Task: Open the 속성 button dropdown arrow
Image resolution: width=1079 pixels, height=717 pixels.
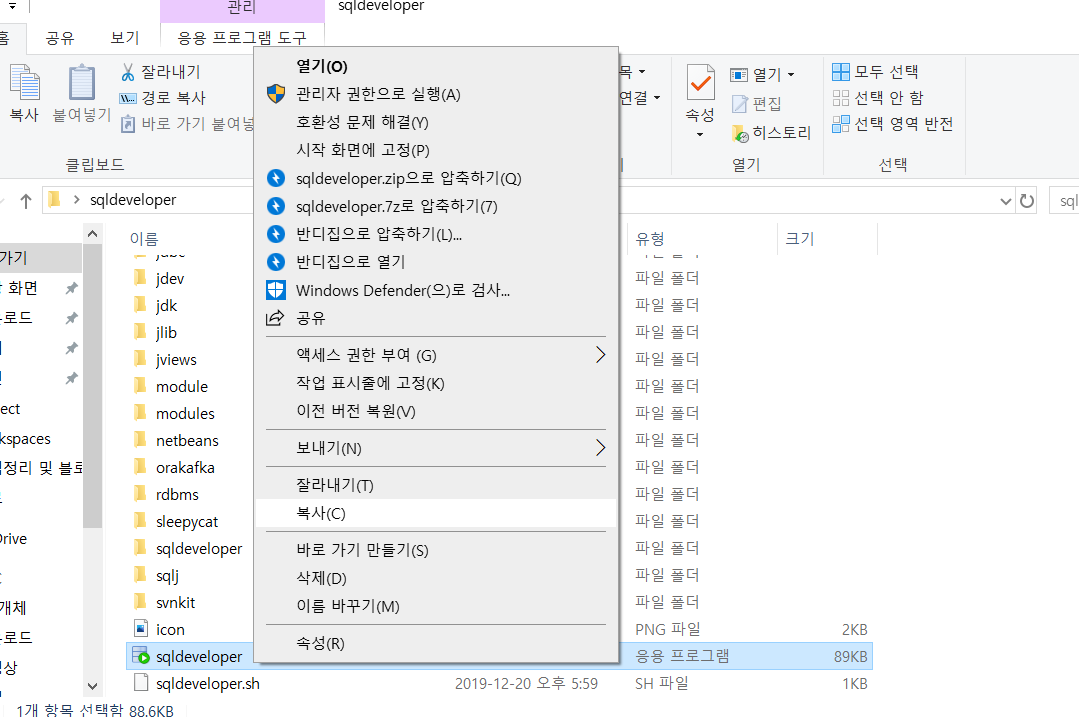Action: coord(700,134)
